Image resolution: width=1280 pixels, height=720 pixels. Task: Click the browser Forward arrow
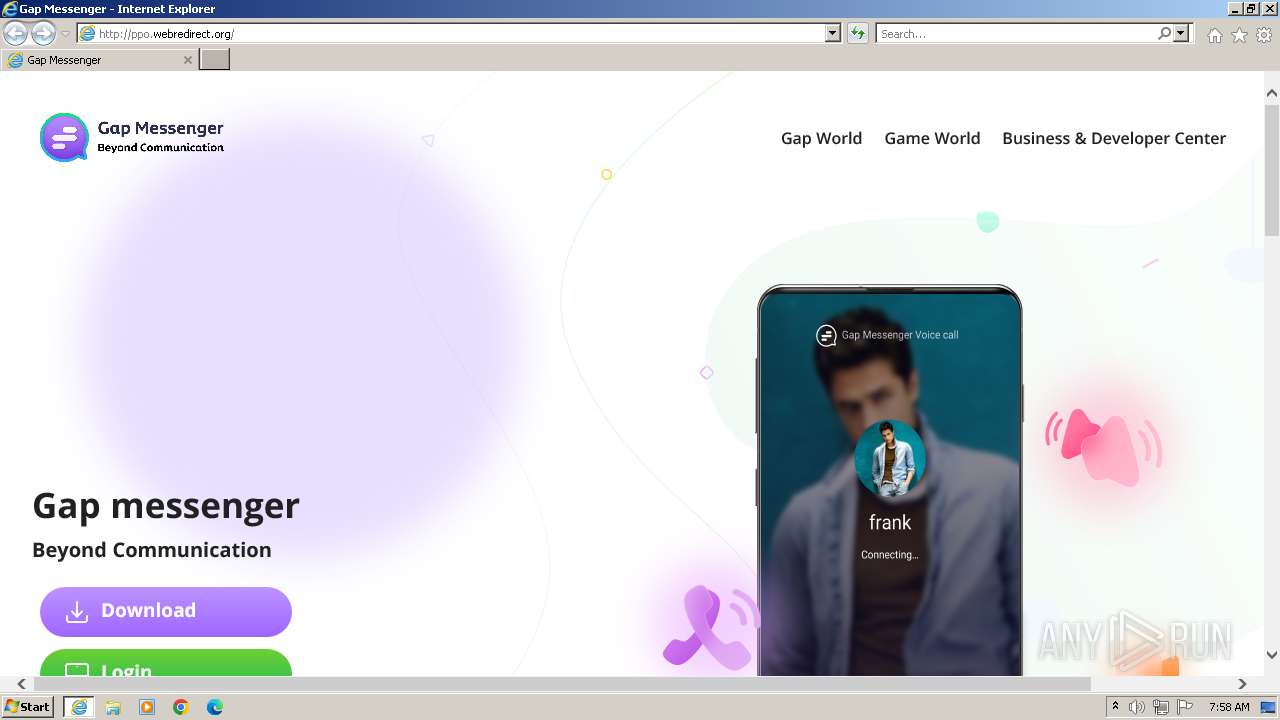[43, 34]
